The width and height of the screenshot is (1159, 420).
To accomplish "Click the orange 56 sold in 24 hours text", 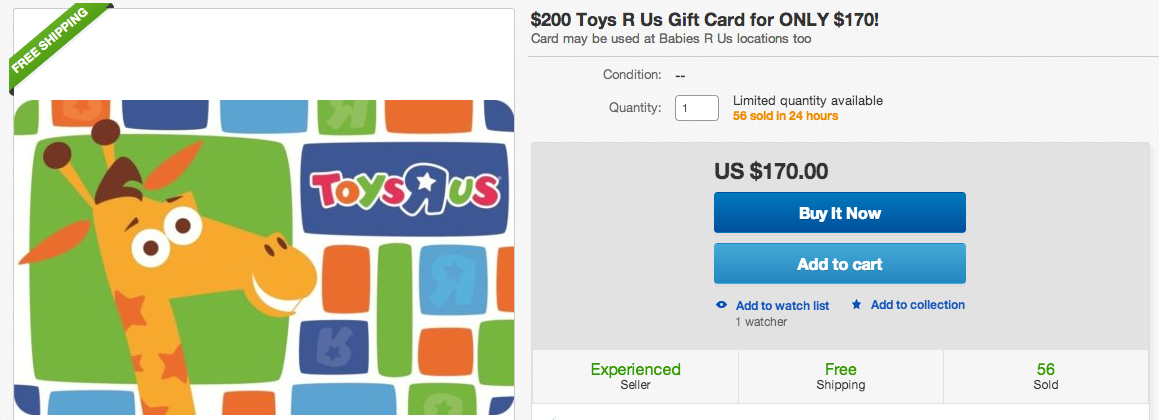I will tap(785, 116).
